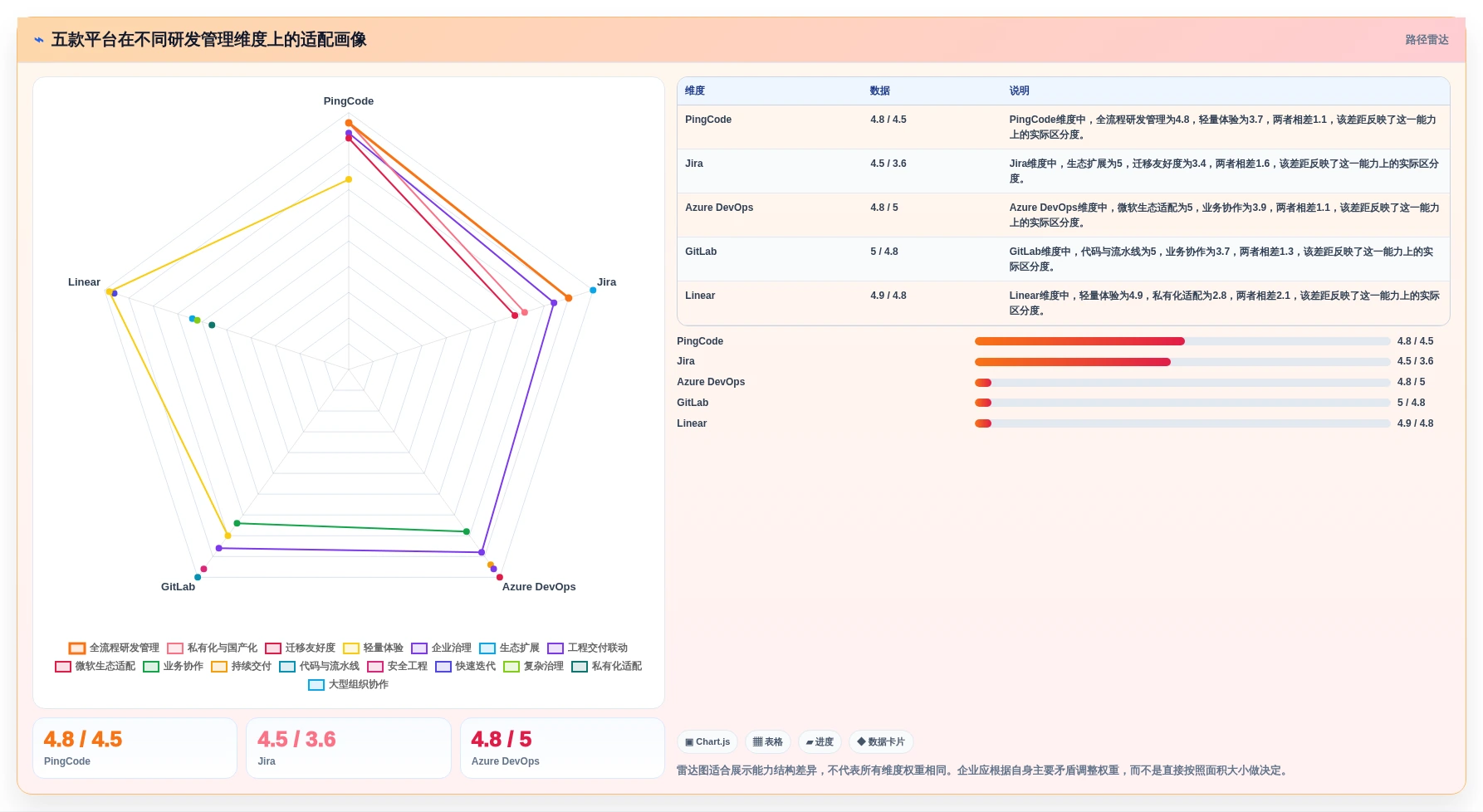1483x812 pixels.
Task: Click the 进度 chip
Action: (820, 741)
